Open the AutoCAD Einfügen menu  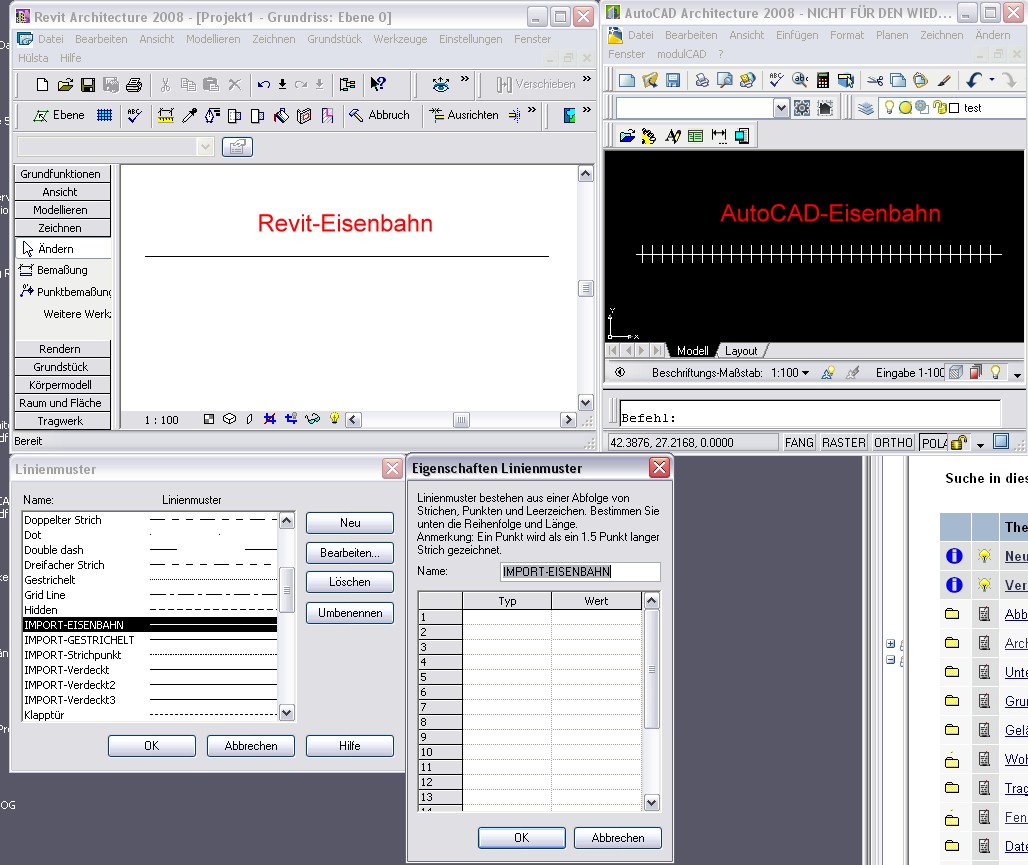click(x=797, y=35)
